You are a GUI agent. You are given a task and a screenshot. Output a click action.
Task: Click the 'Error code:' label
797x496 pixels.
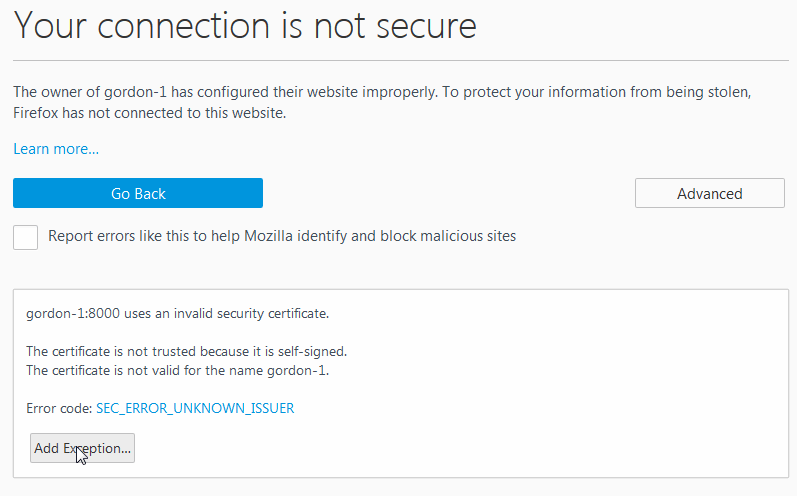tap(59, 408)
